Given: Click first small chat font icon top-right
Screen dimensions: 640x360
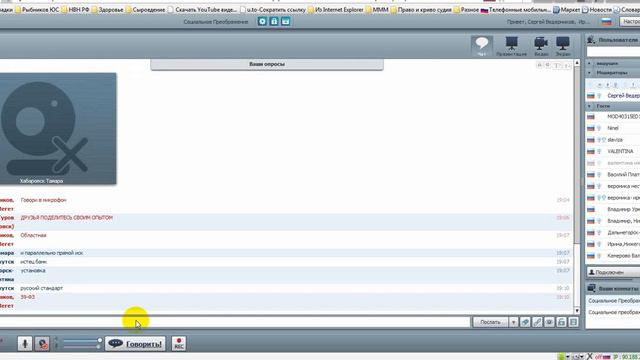Looking at the screenshot, I should [x=539, y=65].
